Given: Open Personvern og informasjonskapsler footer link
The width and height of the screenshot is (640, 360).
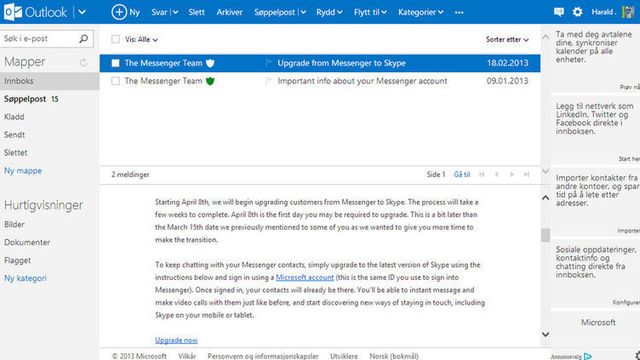Looking at the screenshot, I should (x=263, y=356).
